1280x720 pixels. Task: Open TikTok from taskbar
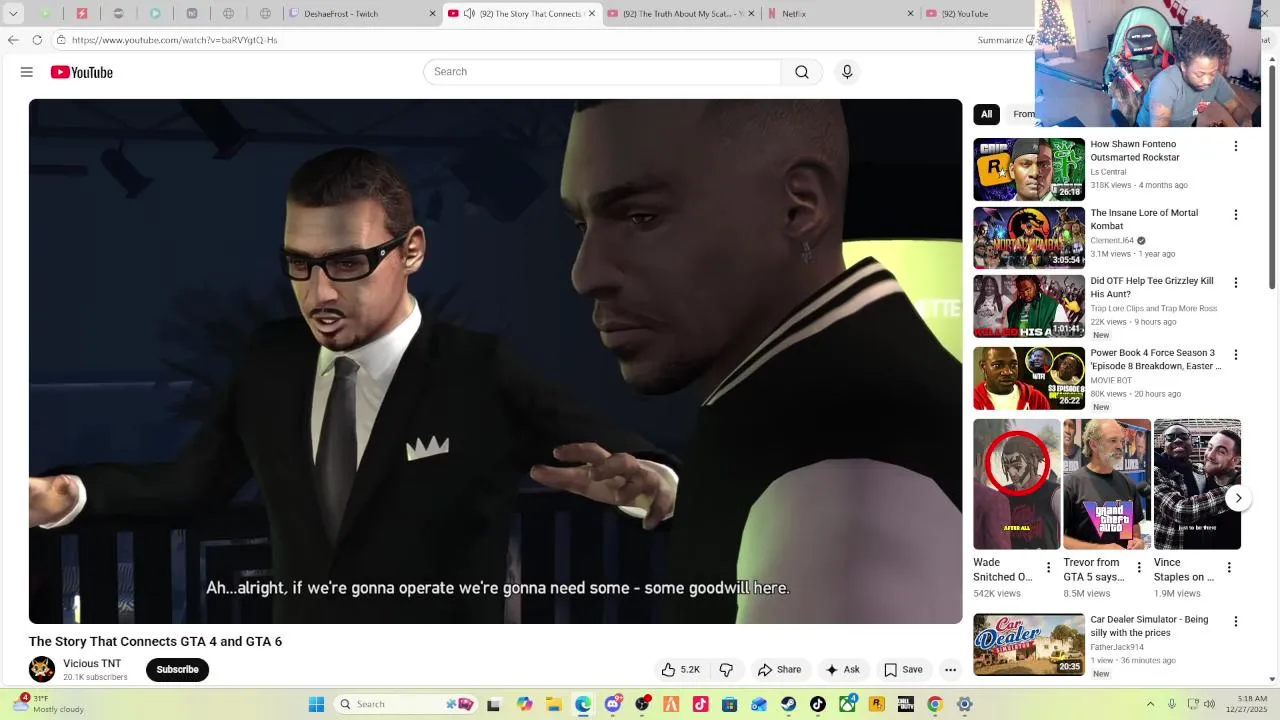click(818, 704)
